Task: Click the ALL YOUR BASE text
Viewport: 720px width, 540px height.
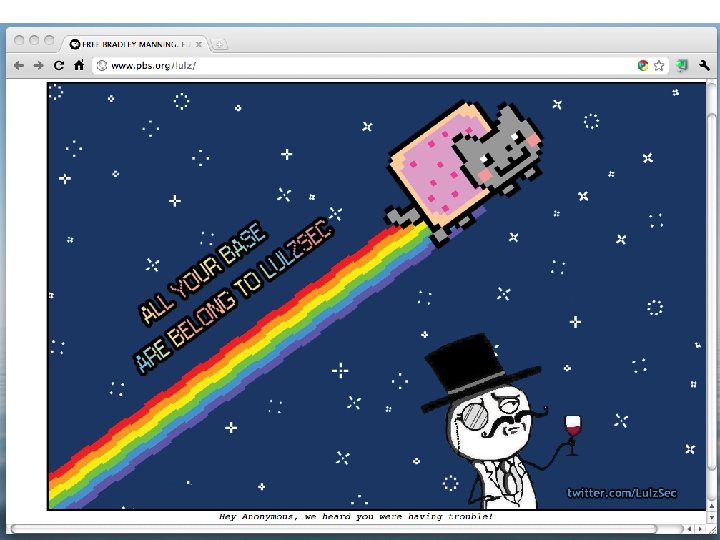Action: [x=202, y=273]
